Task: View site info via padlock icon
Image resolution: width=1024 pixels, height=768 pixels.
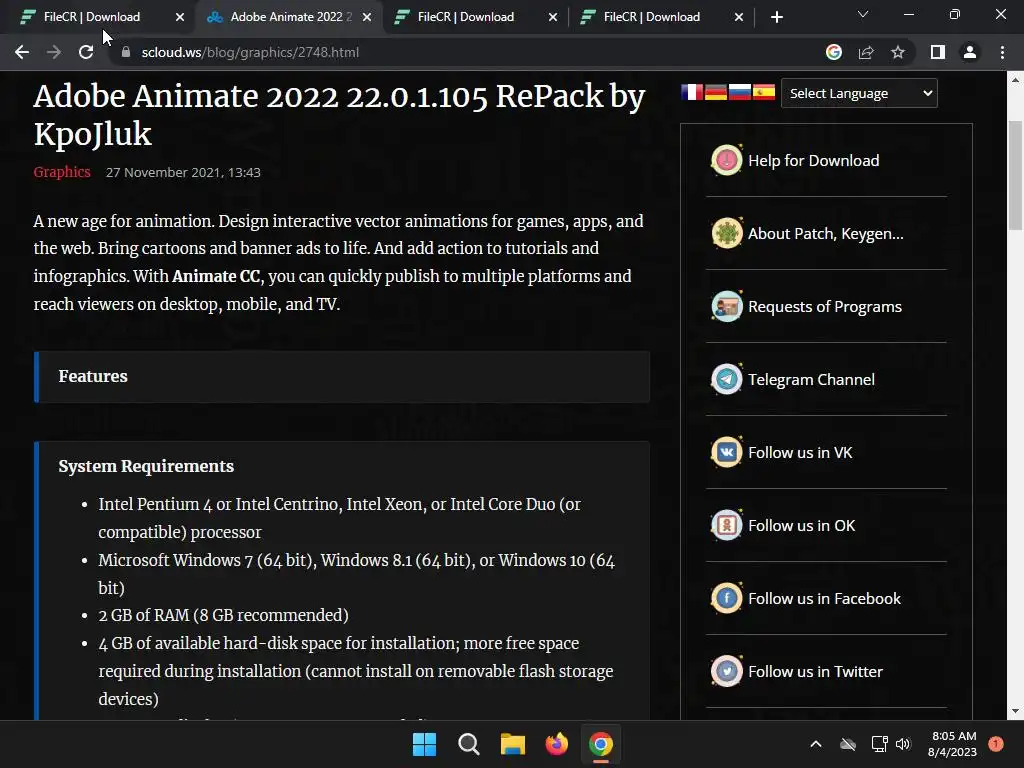Action: 125,52
